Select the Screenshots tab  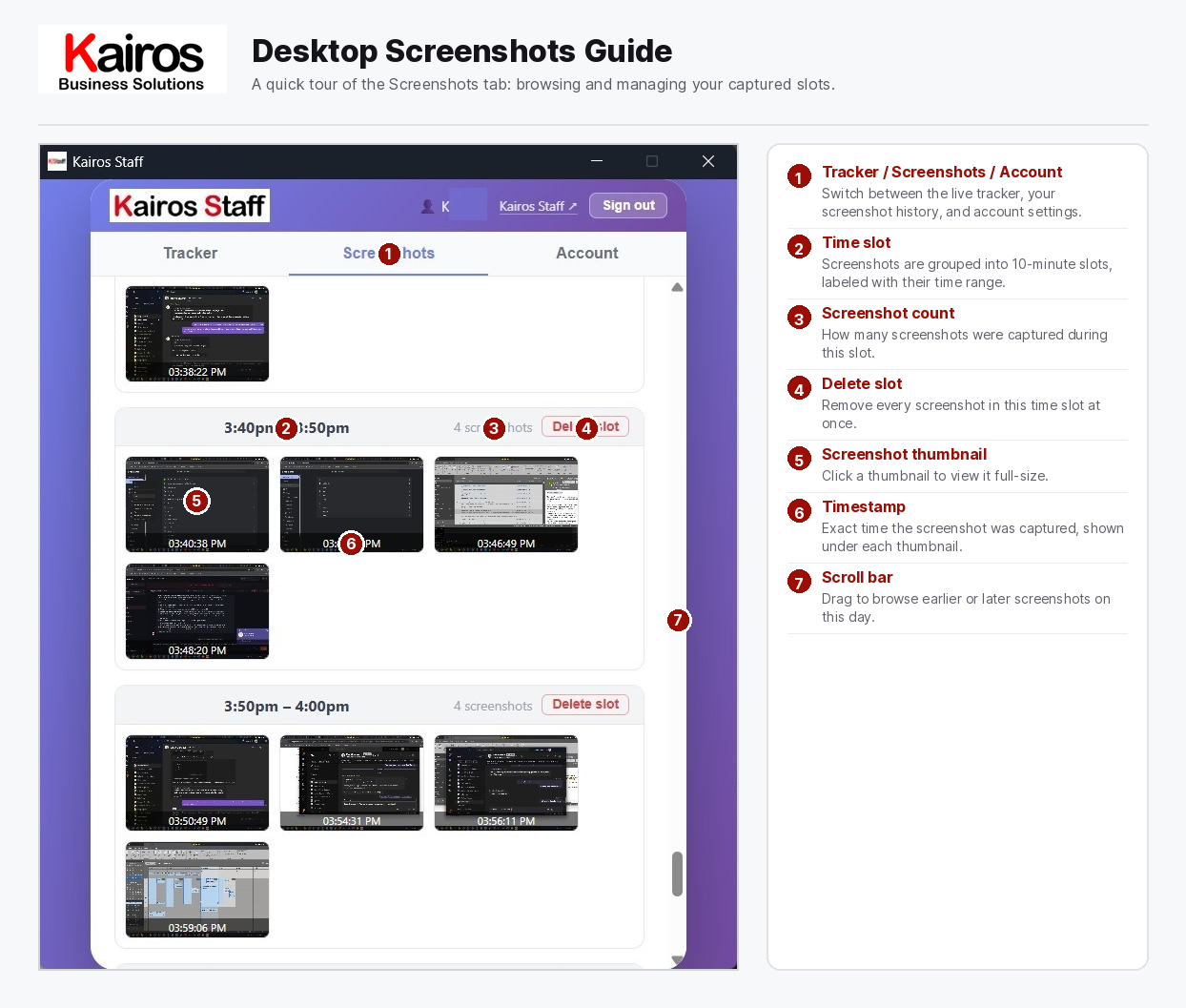tap(388, 253)
